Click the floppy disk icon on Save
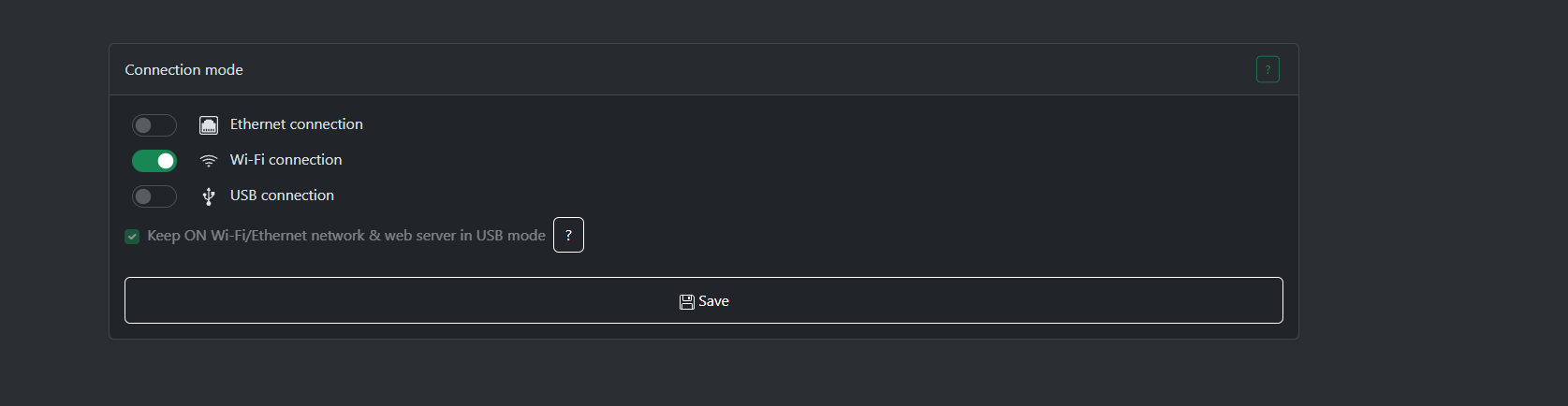 coord(687,301)
